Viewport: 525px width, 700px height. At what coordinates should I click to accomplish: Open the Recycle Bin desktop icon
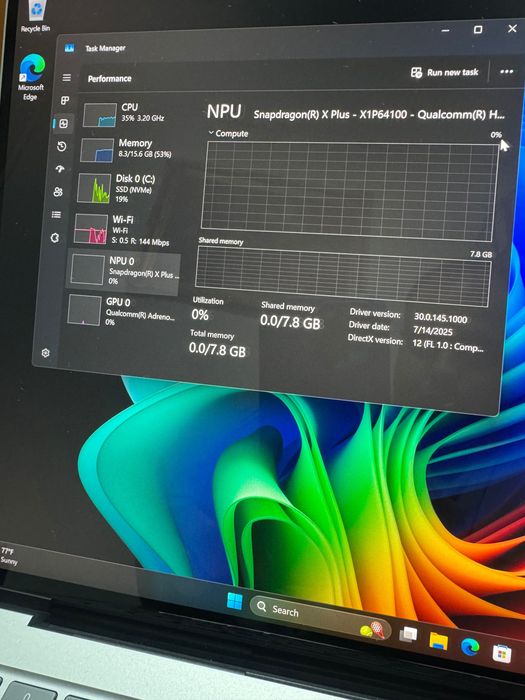tap(36, 17)
